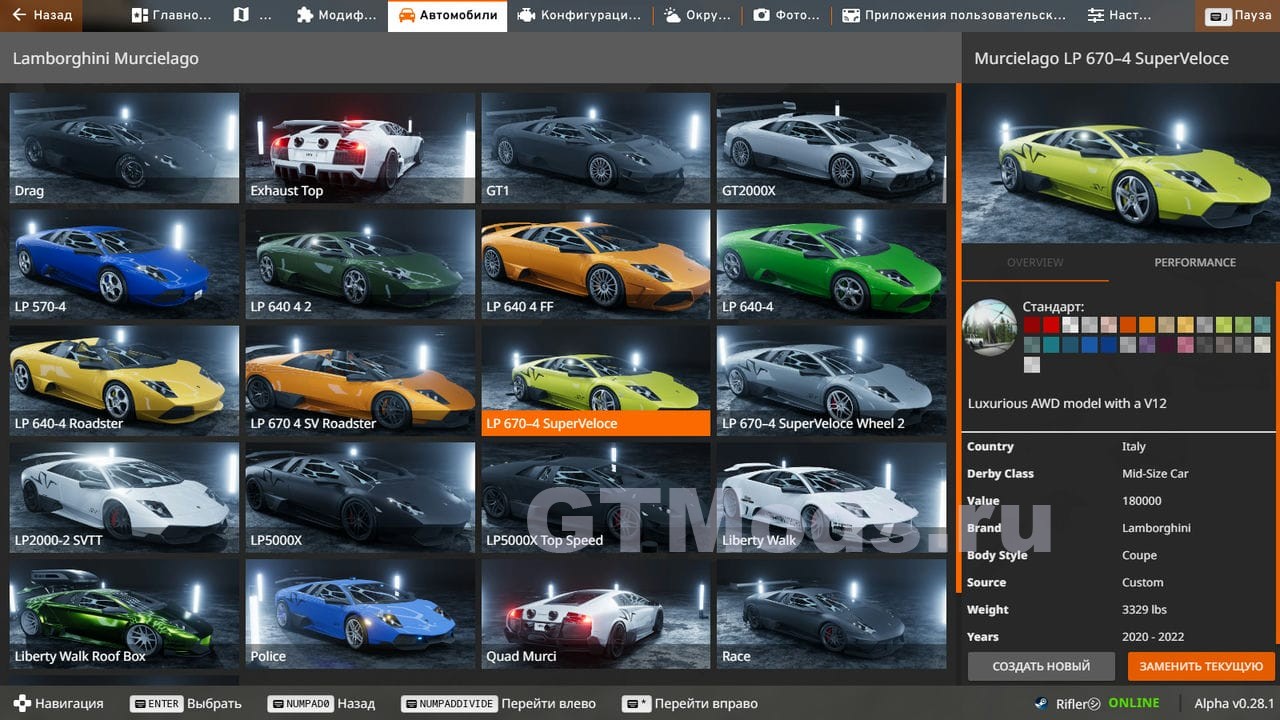The width and height of the screenshot is (1280, 720).
Task: Open the Наст... settings sliders tab
Action: point(1118,15)
